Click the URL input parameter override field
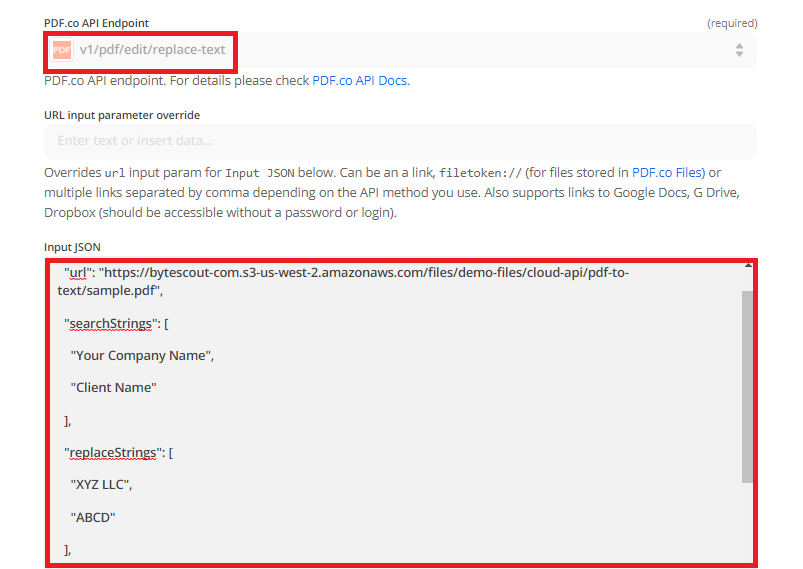The width and height of the screenshot is (803, 569). tap(400, 141)
